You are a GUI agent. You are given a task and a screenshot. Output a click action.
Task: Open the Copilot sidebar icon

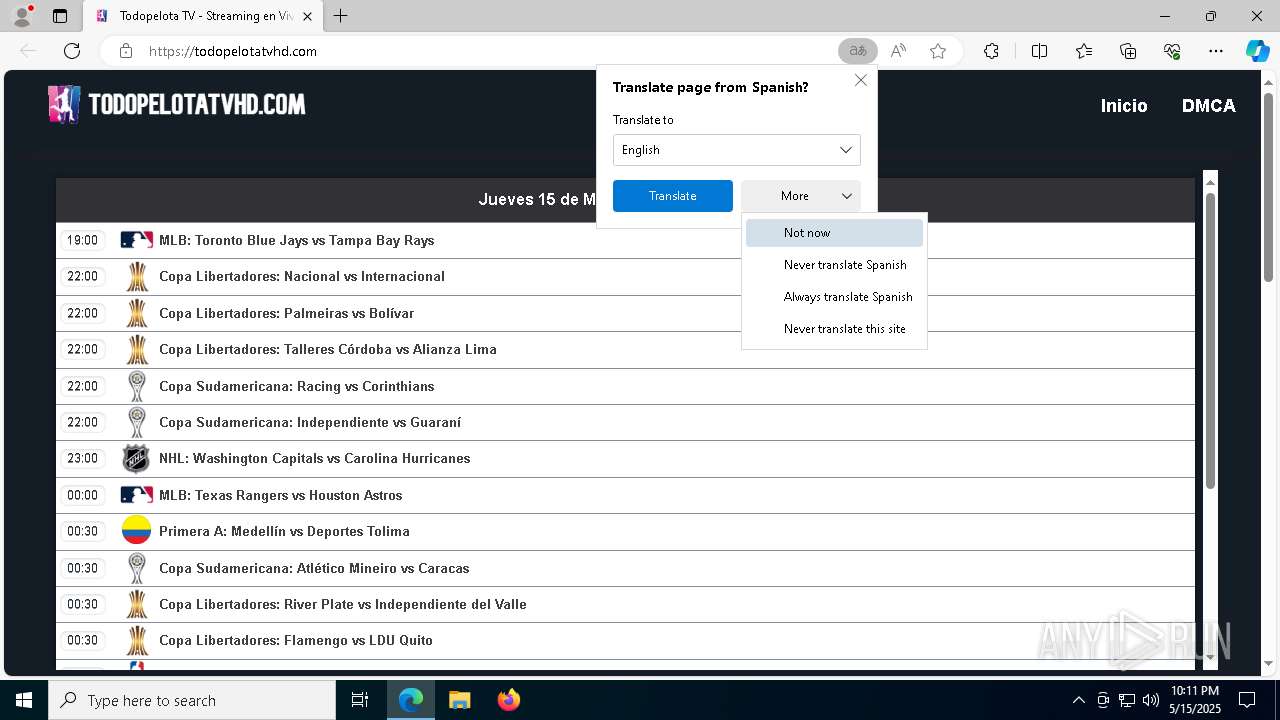pyautogui.click(x=1257, y=51)
